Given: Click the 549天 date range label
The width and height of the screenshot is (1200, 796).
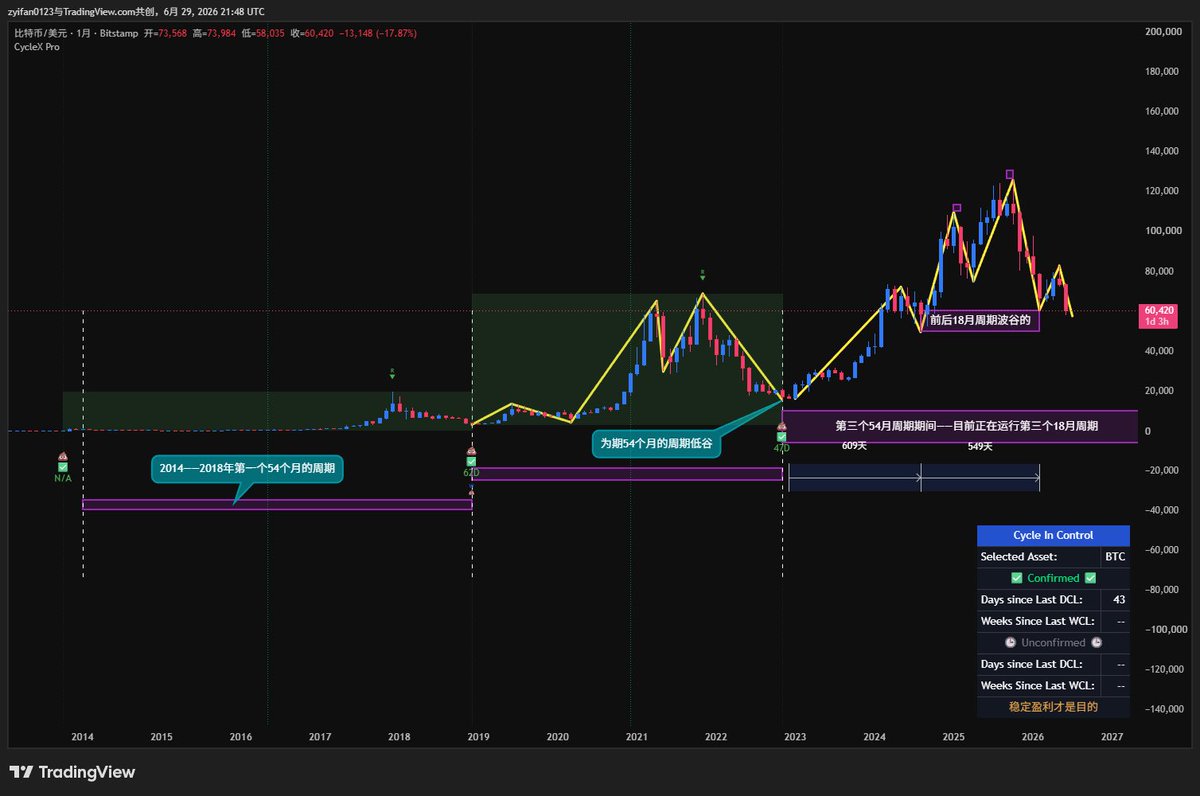Looking at the screenshot, I should click(980, 446).
